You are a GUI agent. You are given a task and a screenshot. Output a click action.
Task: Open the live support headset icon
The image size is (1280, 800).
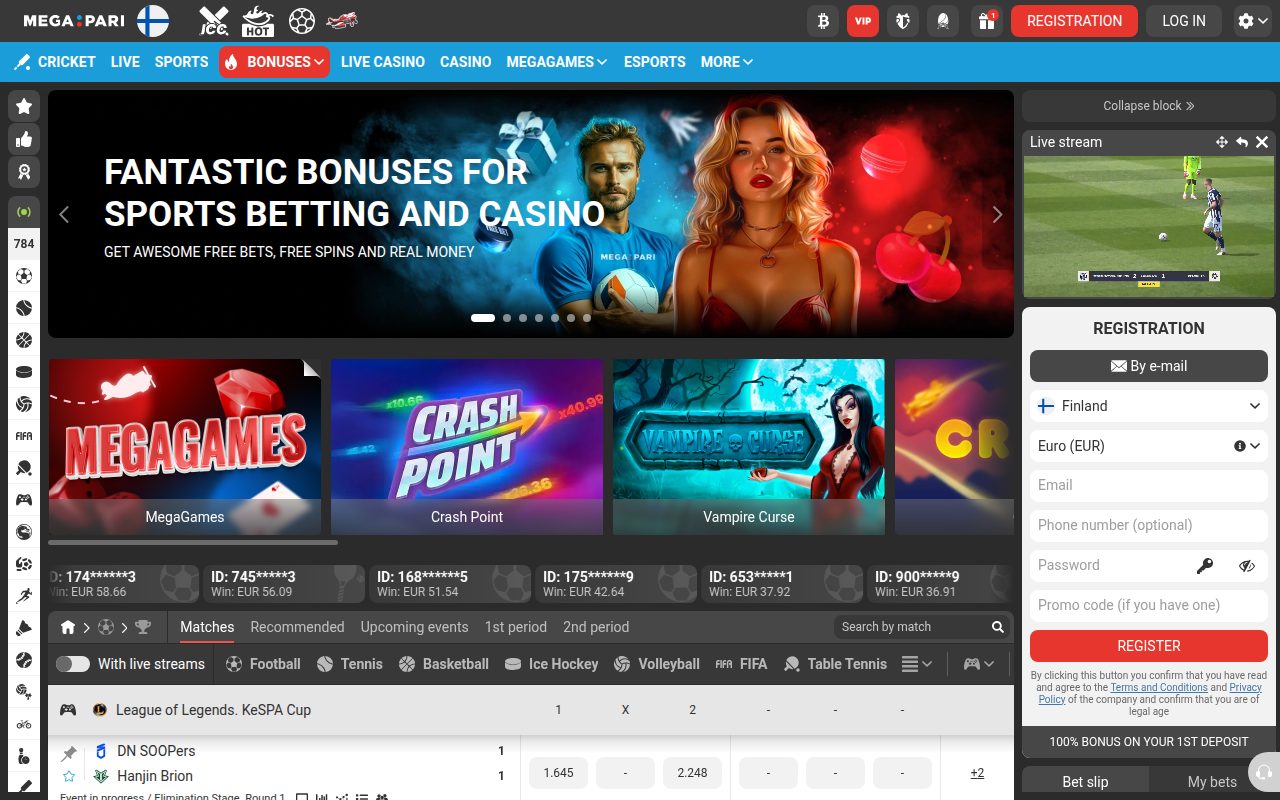click(1264, 773)
